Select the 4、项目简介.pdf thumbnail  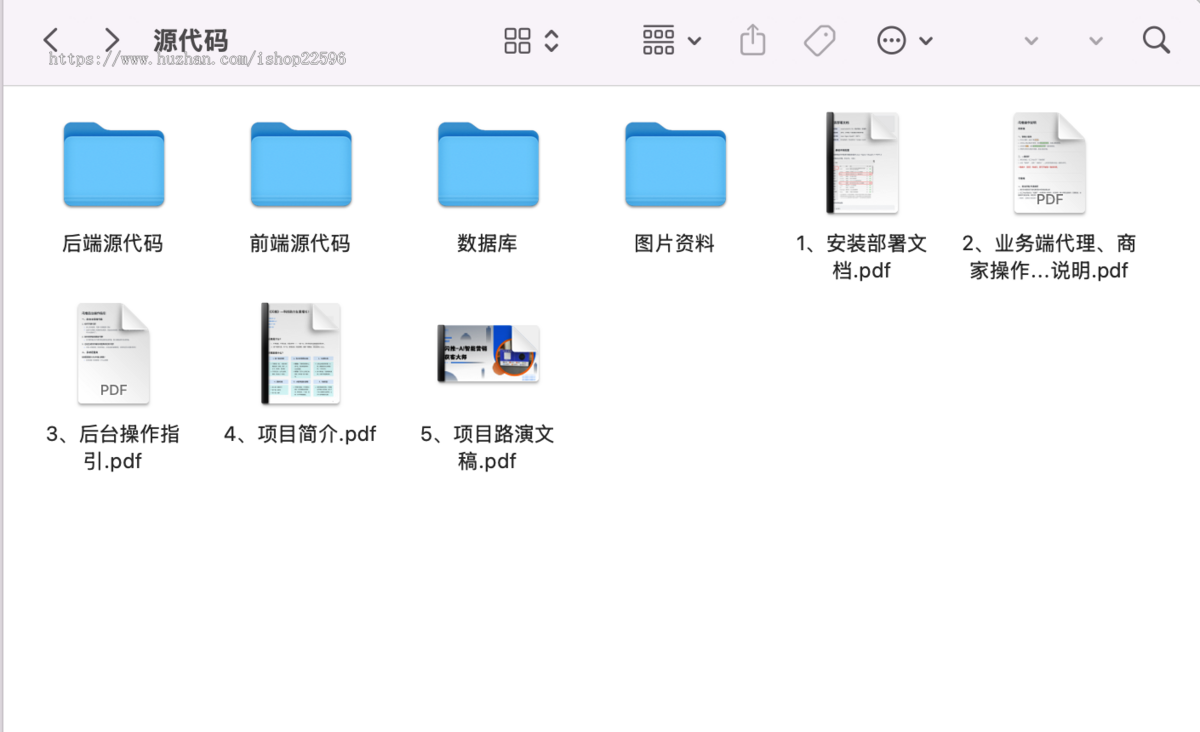(x=301, y=354)
